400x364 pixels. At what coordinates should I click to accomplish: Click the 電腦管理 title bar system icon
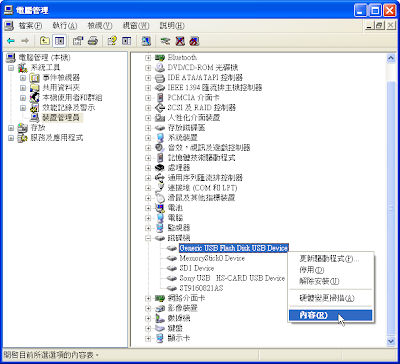coord(9,10)
